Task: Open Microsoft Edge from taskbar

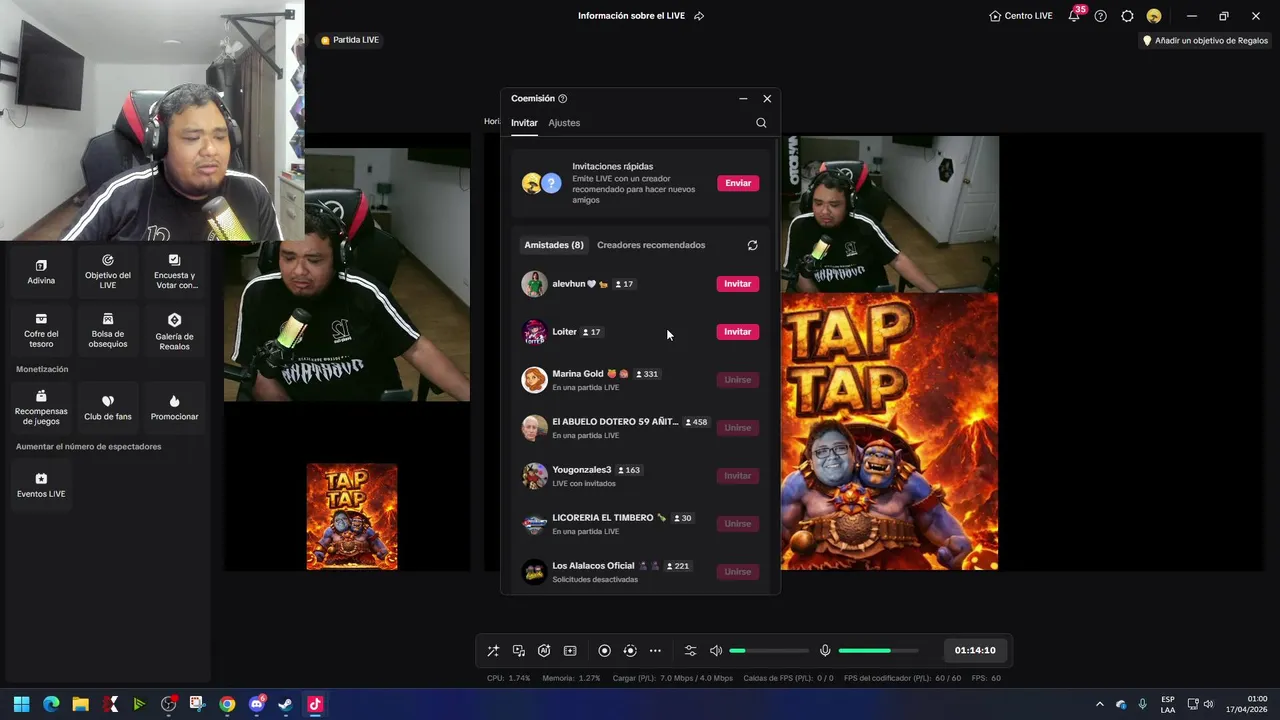Action: pos(51,704)
